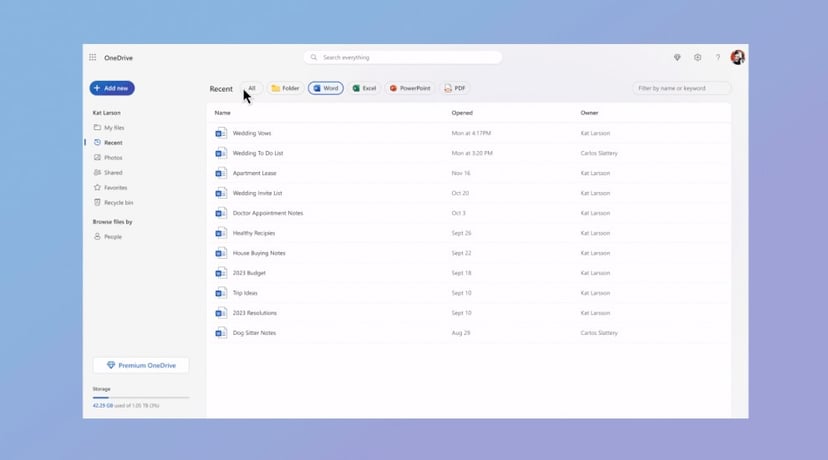Click Word icon of 2023 Resolutions
The height and width of the screenshot is (460, 828).
click(x=221, y=313)
